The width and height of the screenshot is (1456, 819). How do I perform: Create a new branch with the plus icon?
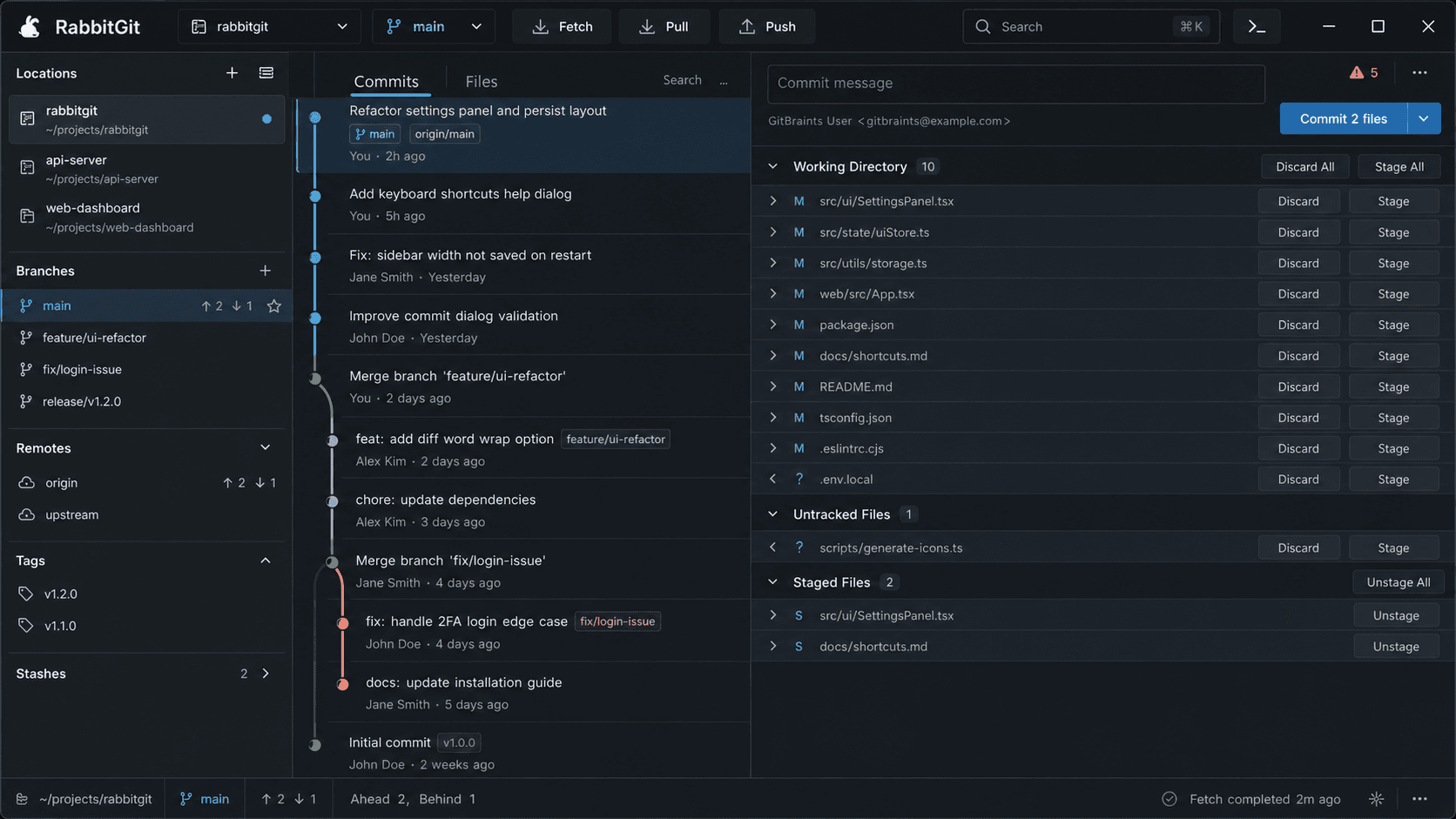[266, 271]
